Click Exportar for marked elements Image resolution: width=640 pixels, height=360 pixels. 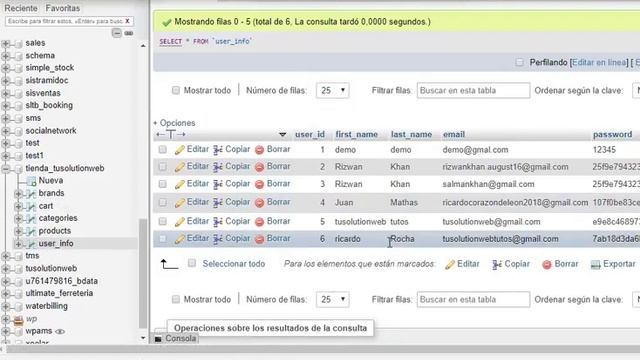[613, 264]
